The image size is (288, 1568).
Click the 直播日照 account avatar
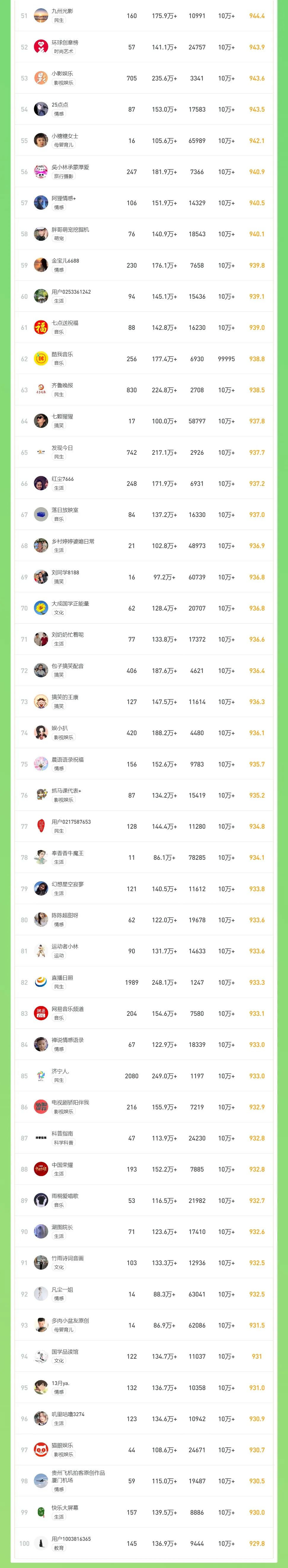(41, 982)
